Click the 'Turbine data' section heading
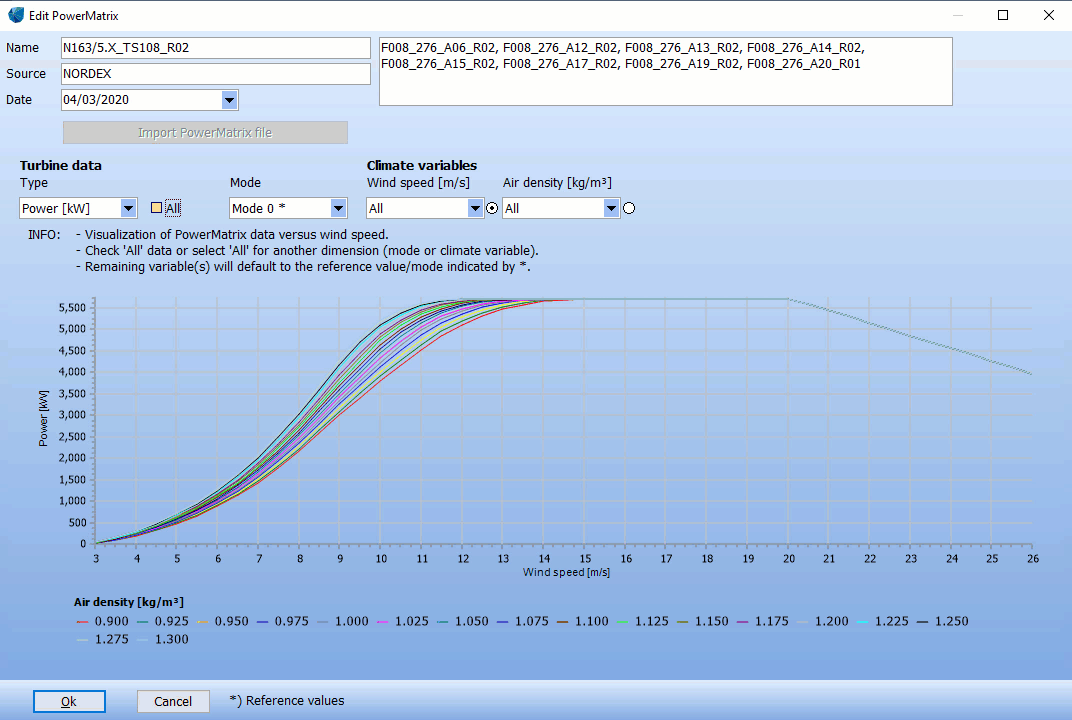Screen dimensions: 1072x720 pyautogui.click(x=61, y=165)
